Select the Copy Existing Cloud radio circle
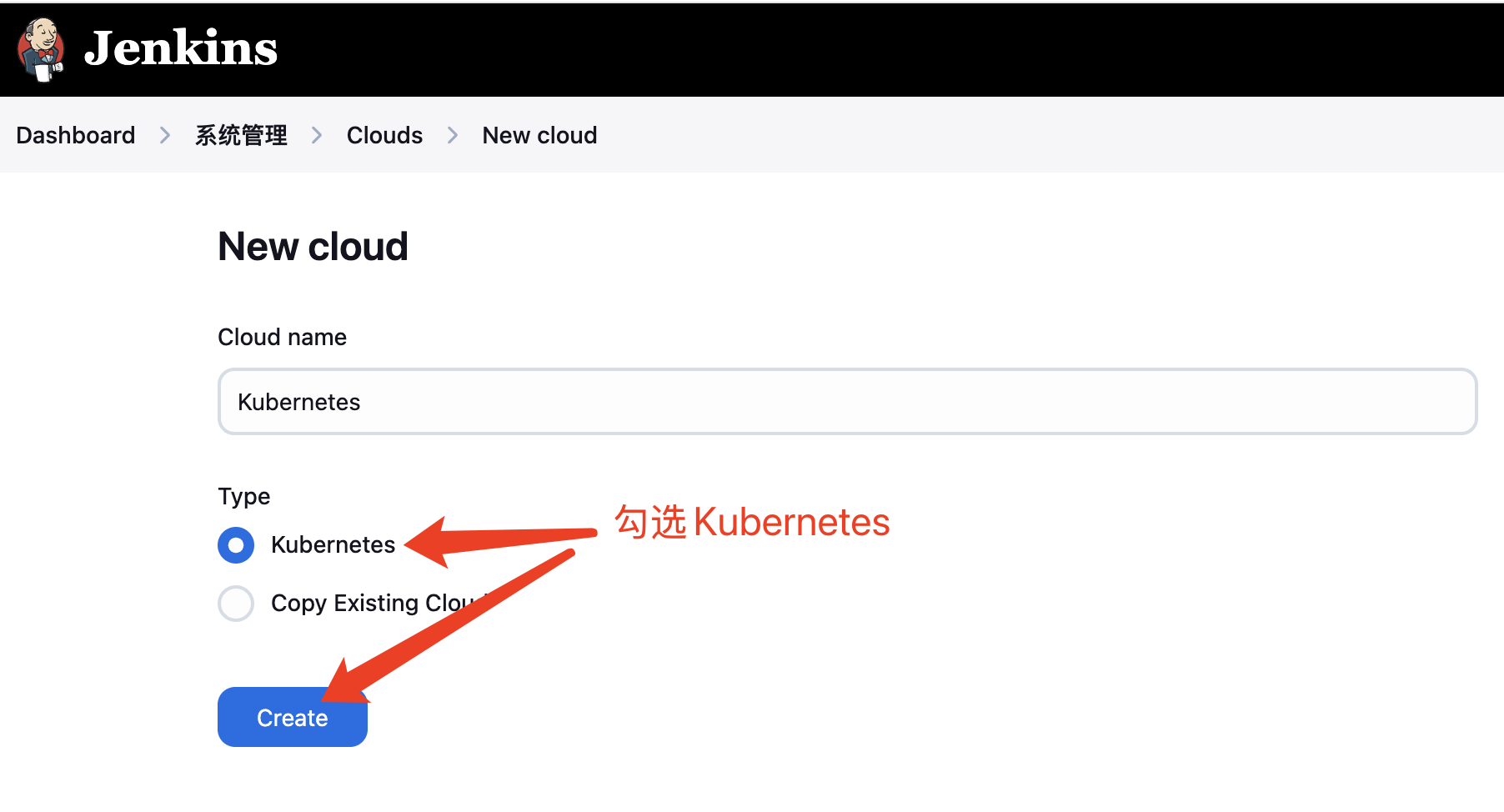Image resolution: width=1504 pixels, height=812 pixels. coord(236,604)
